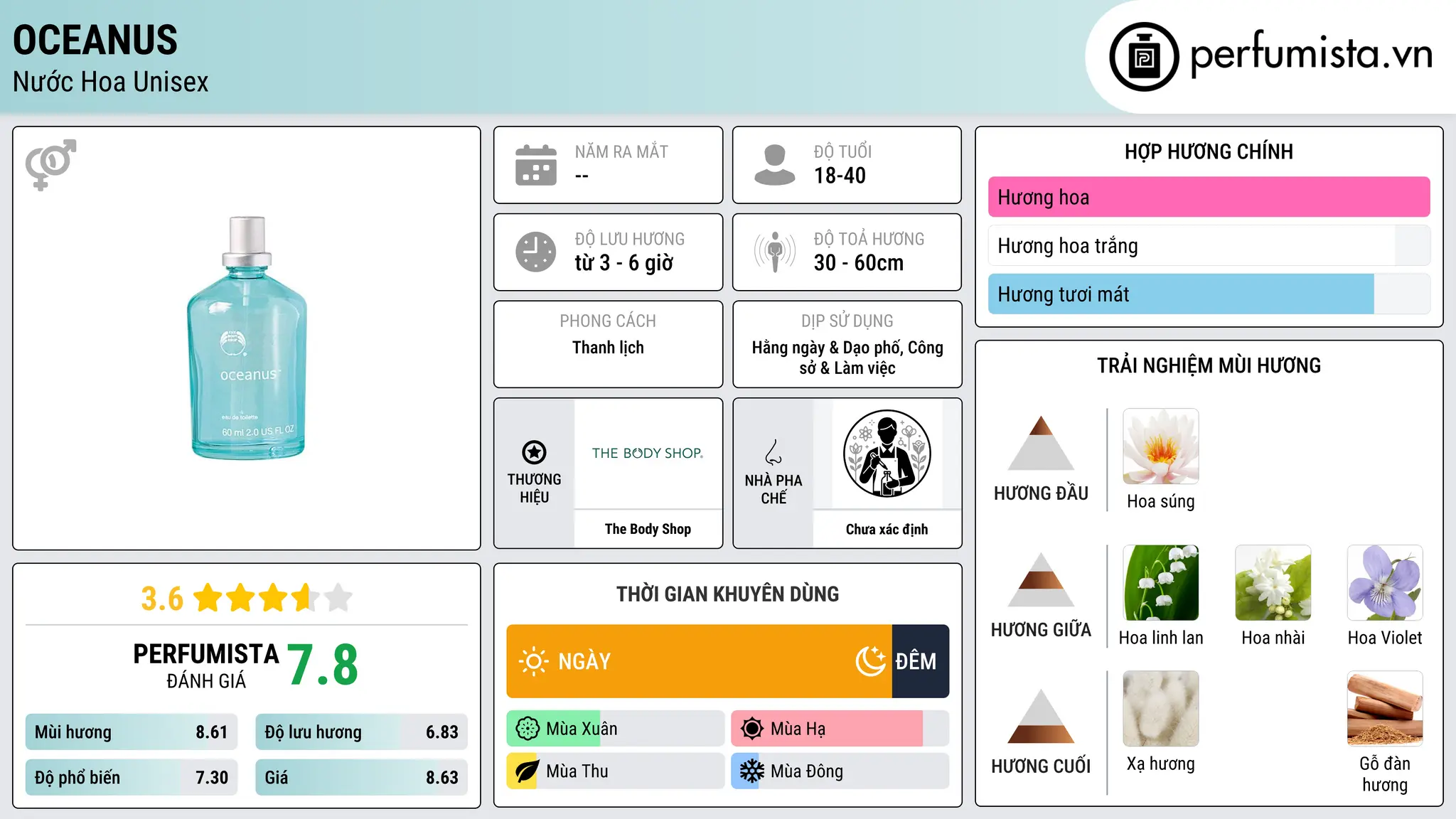Click the star badge icon above Thương hiệu
Screen dimensions: 1456x819
point(534,452)
